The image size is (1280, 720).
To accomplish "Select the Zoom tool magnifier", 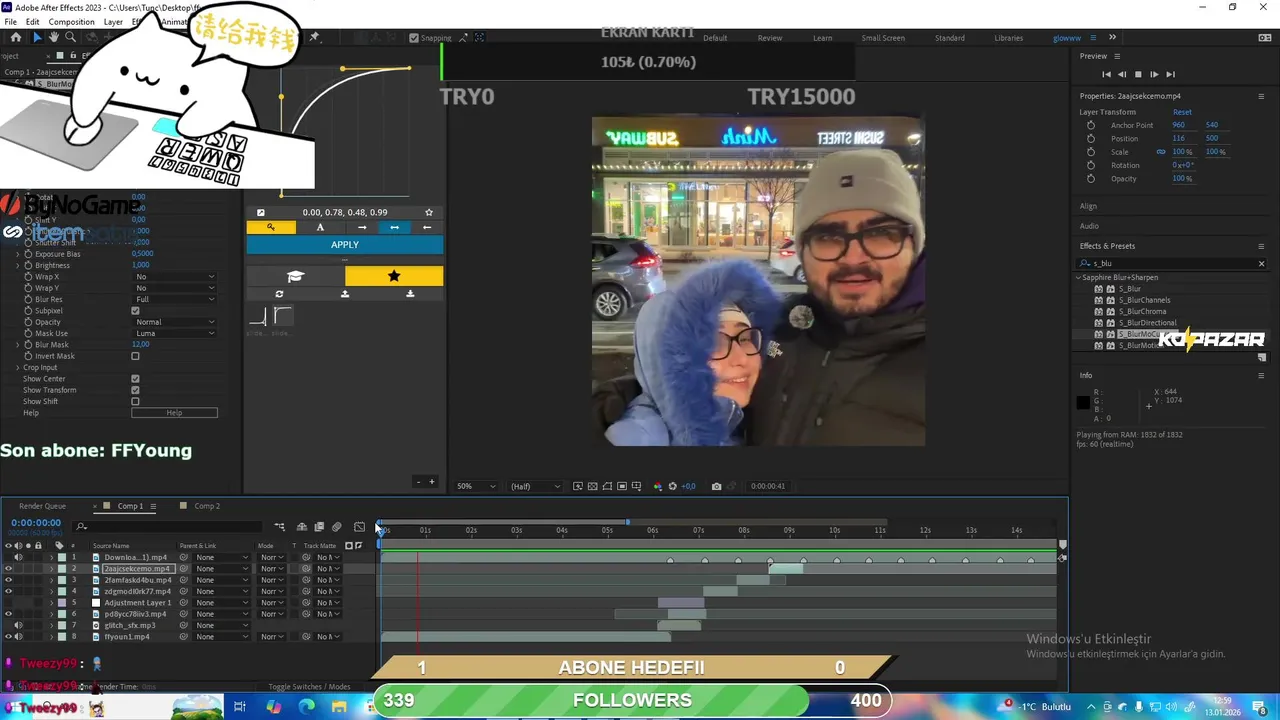I will [x=70, y=38].
